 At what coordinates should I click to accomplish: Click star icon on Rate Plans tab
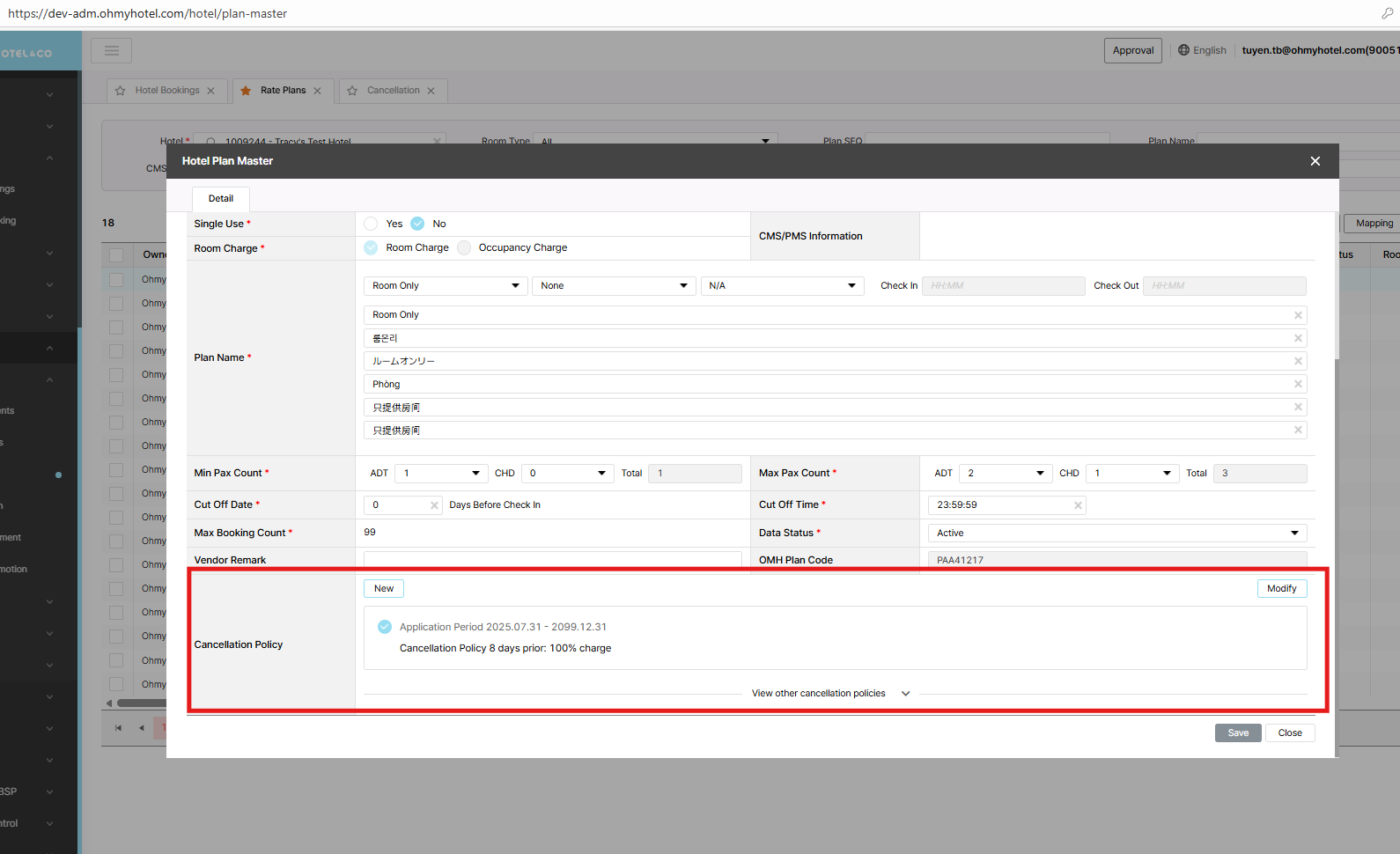246,91
